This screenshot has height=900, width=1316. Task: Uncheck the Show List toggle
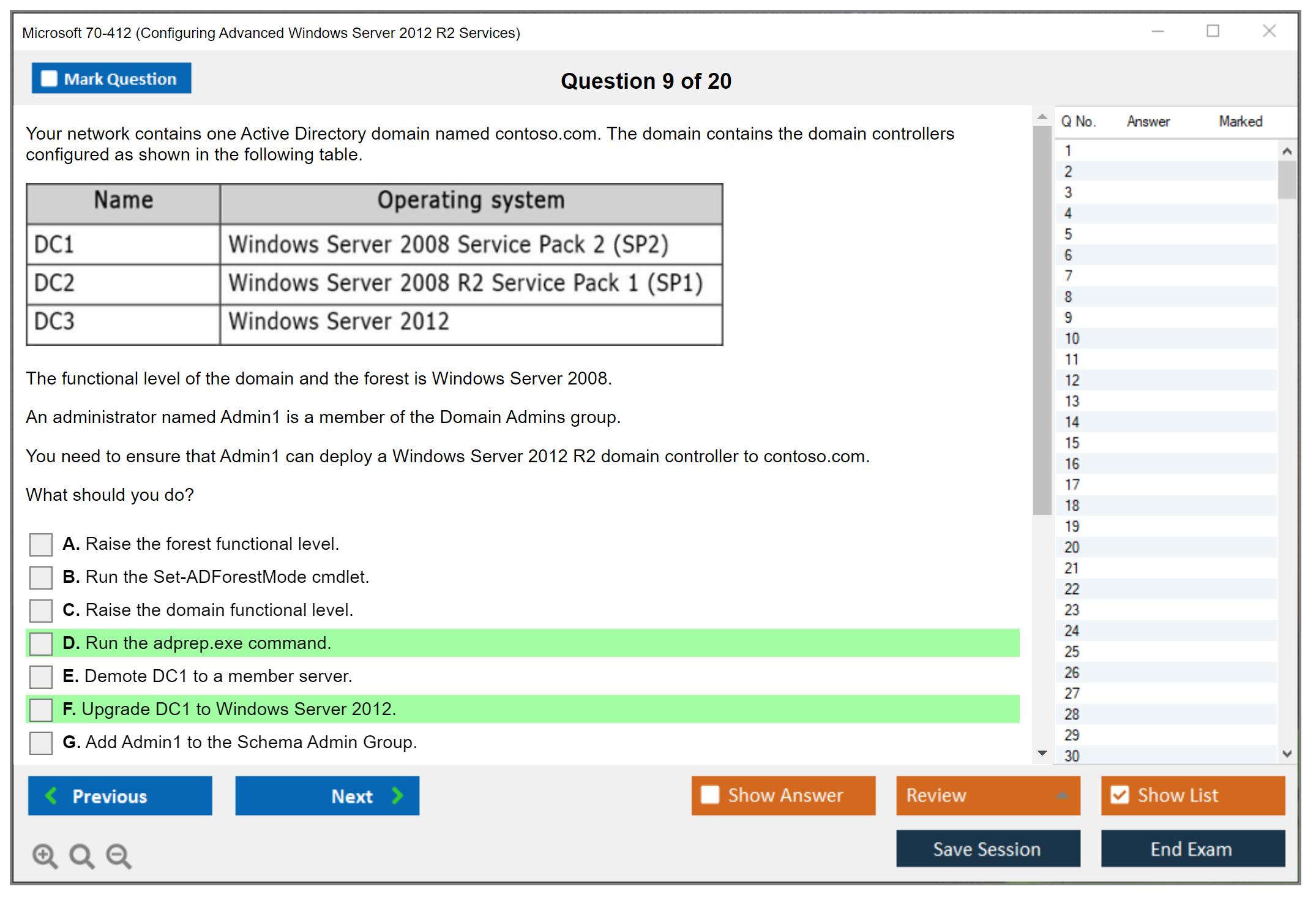(1120, 795)
